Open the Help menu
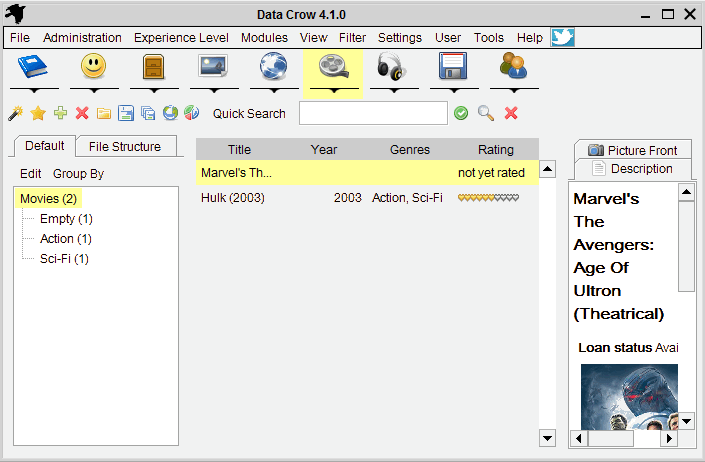This screenshot has height=462, width=705. (x=530, y=37)
